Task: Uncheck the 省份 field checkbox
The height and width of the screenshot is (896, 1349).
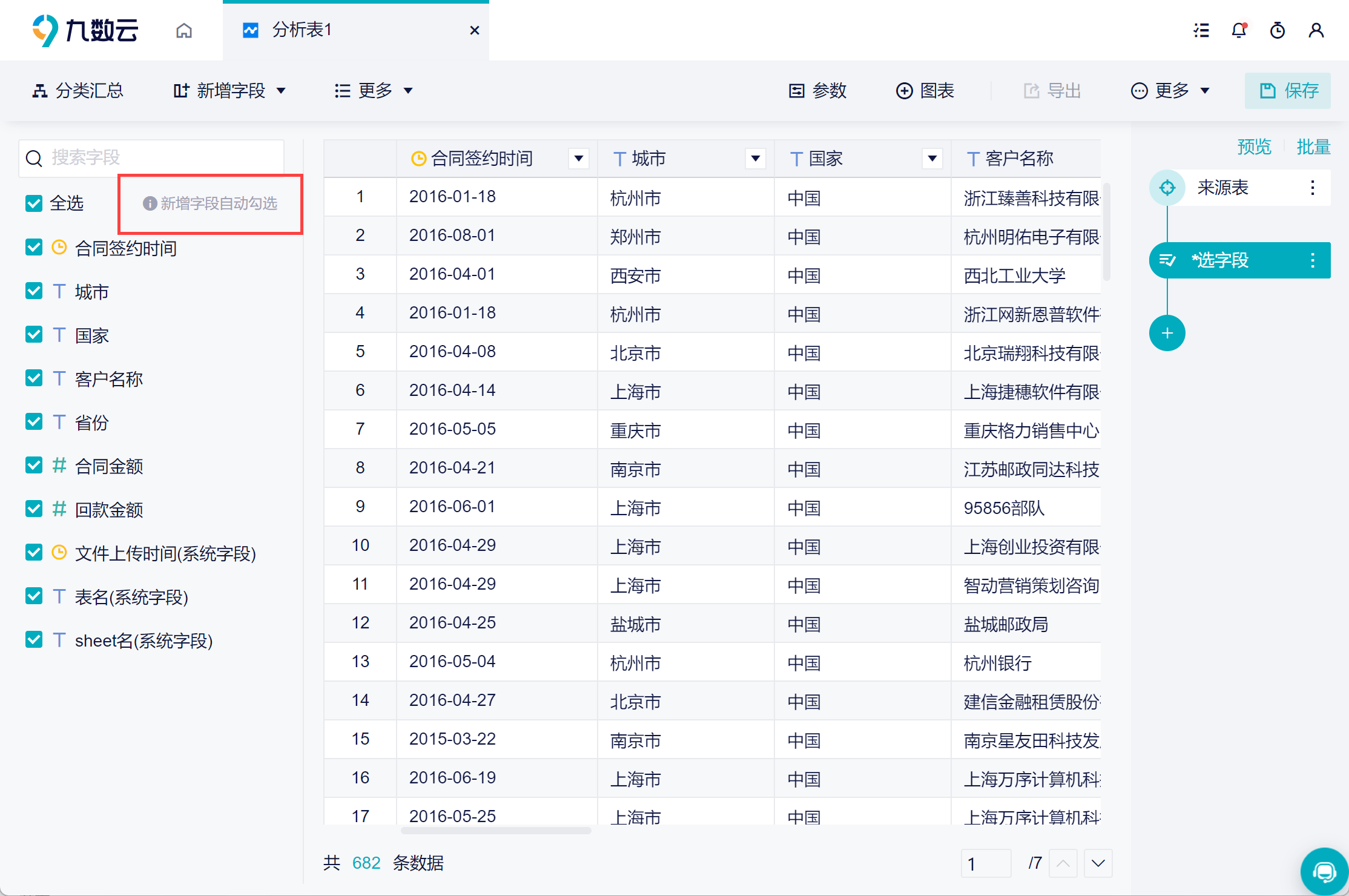Action: 34,422
